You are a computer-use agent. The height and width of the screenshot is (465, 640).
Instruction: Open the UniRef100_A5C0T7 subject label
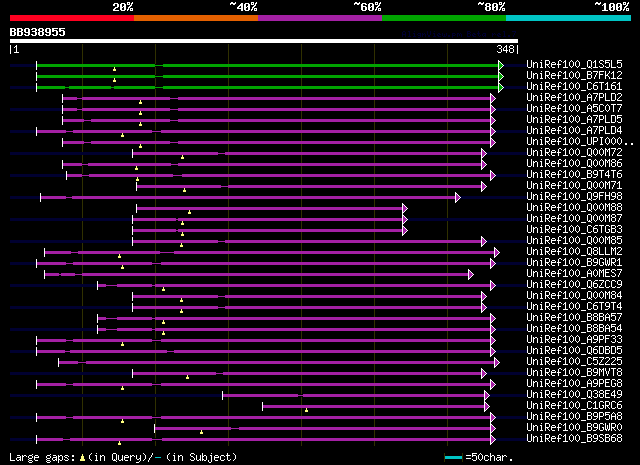tap(574, 108)
